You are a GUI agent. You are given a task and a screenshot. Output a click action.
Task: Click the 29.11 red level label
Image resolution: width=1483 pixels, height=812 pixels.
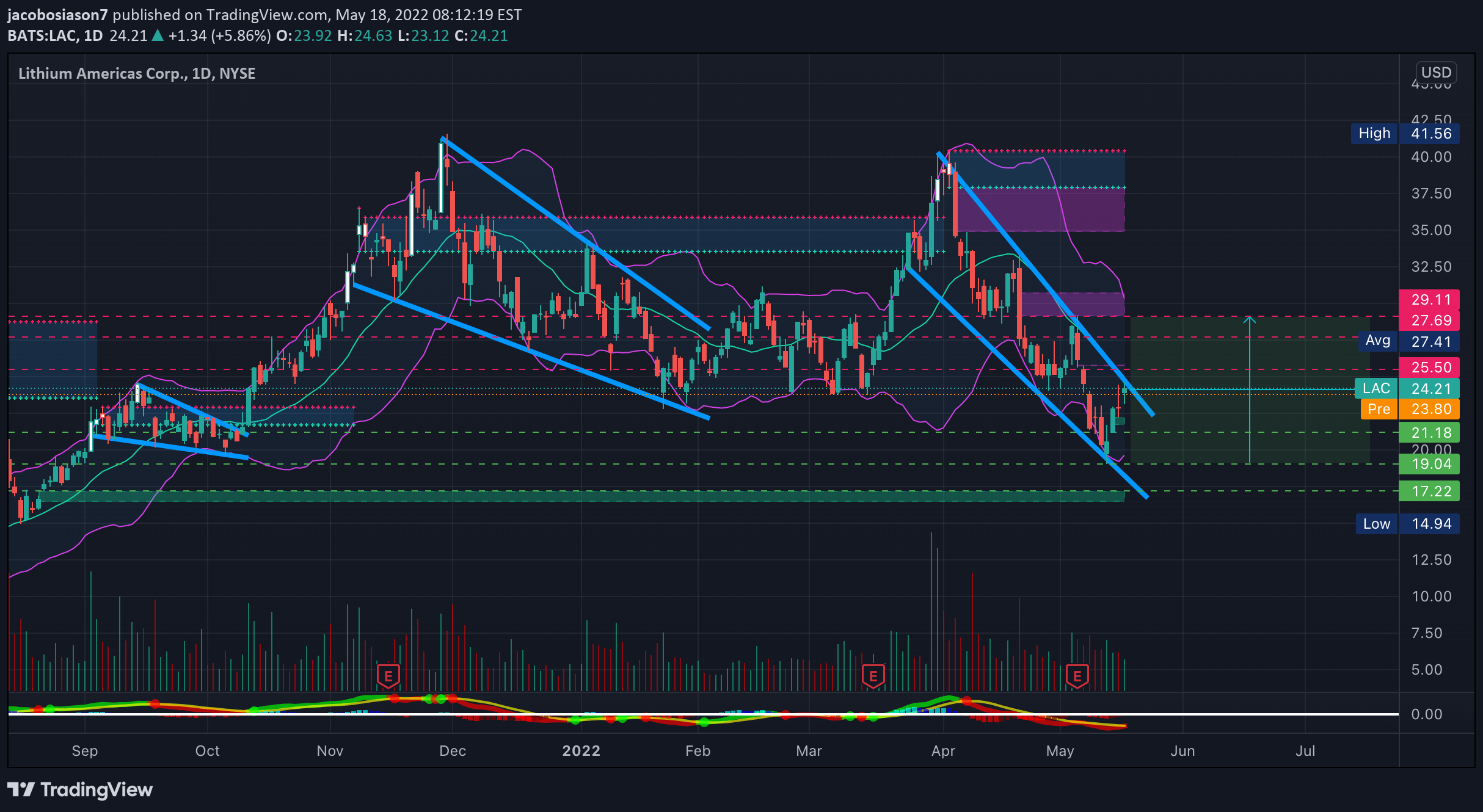tap(1429, 300)
